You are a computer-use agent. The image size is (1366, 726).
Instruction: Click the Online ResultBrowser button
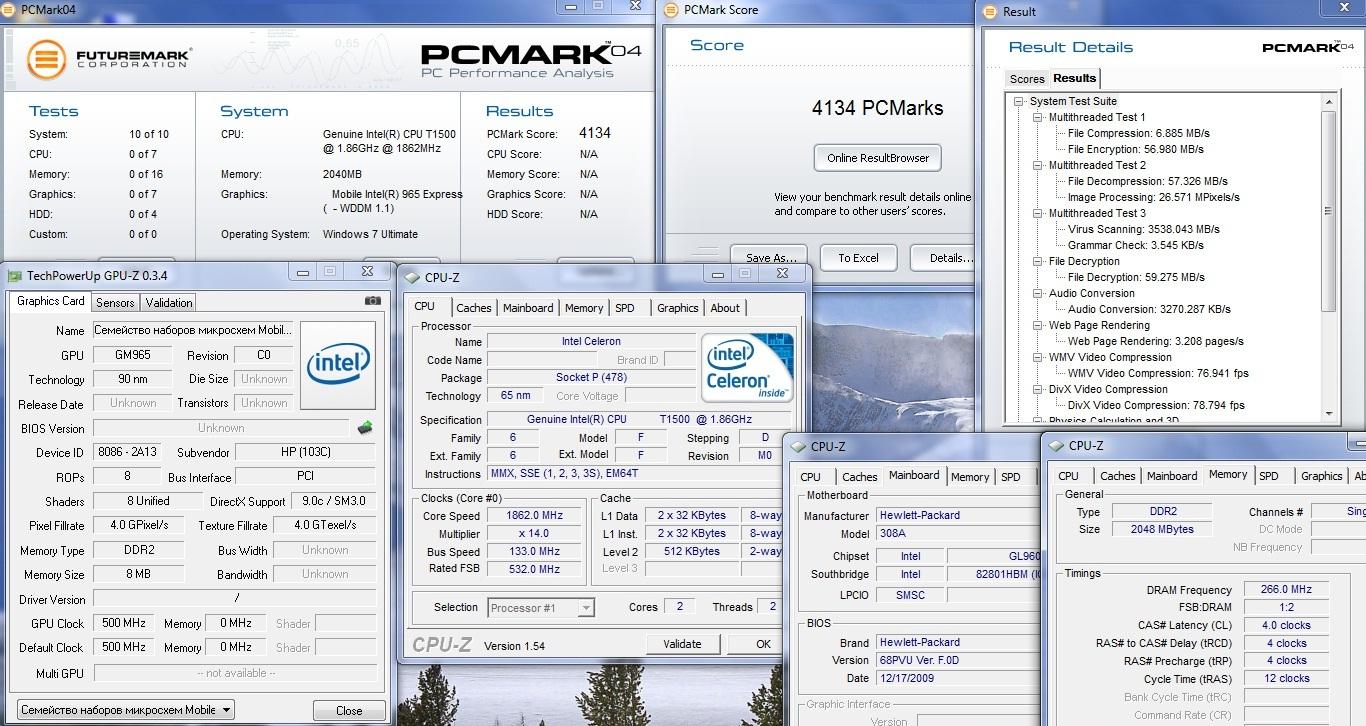pyautogui.click(x=878, y=158)
